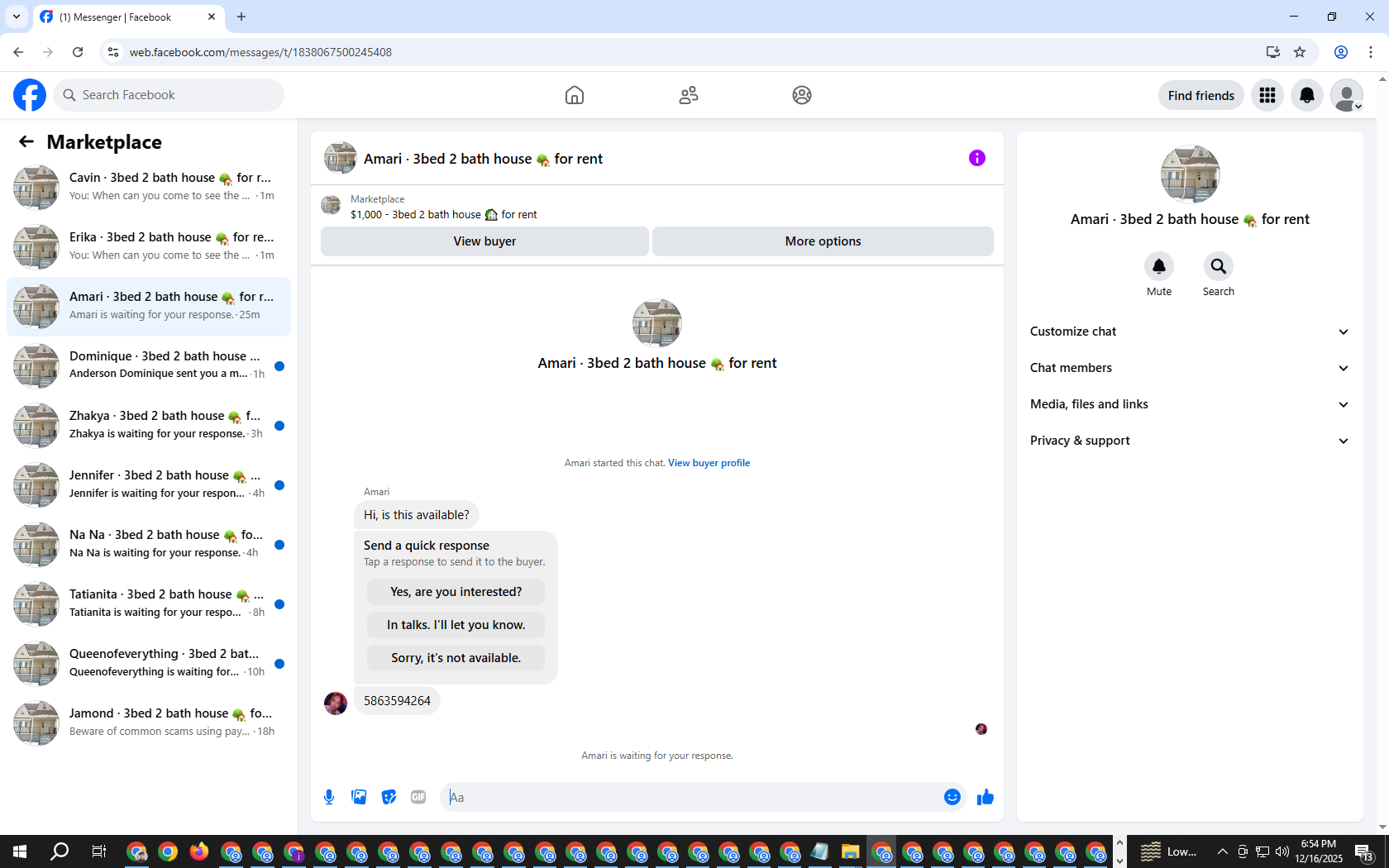1389x868 pixels.
Task: Open File Explorer from the taskbar
Action: (x=850, y=851)
